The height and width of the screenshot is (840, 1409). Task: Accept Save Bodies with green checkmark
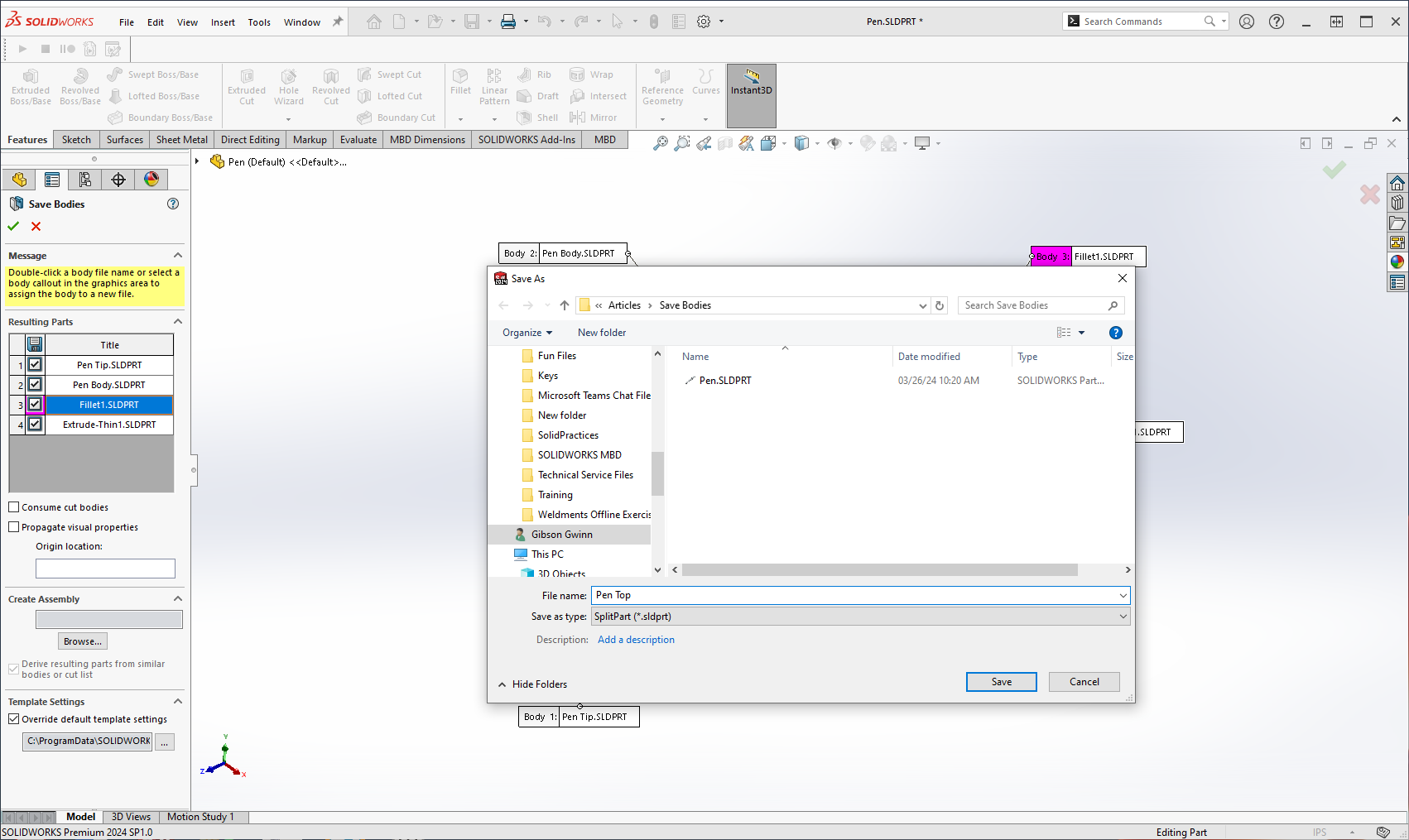[x=13, y=226]
